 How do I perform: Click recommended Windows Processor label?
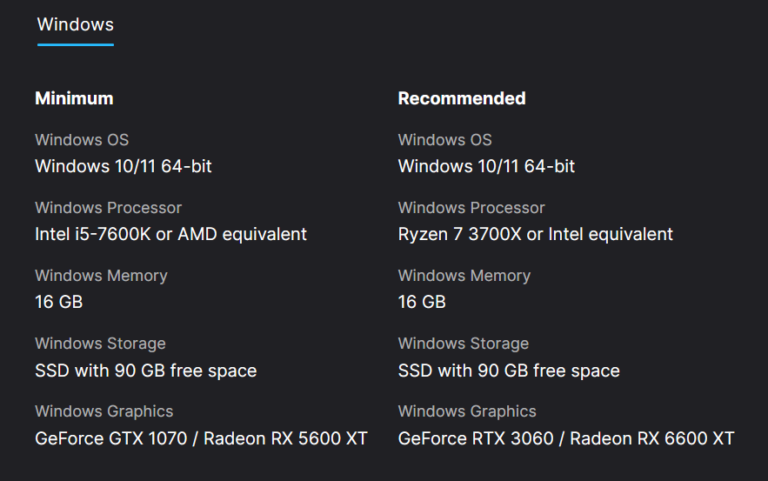[471, 208]
